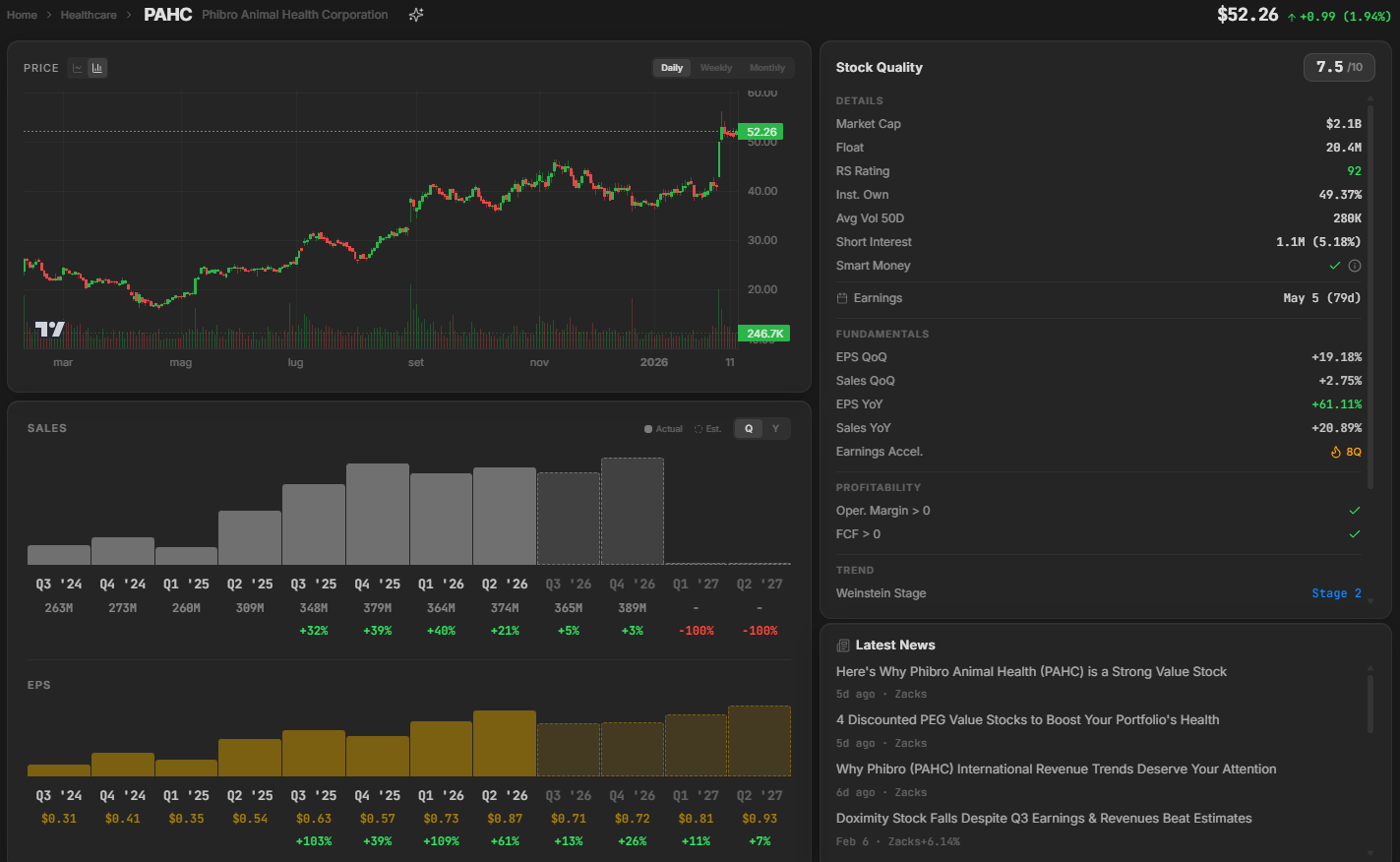
Task: Go to Home breadcrumb link
Action: (x=22, y=15)
